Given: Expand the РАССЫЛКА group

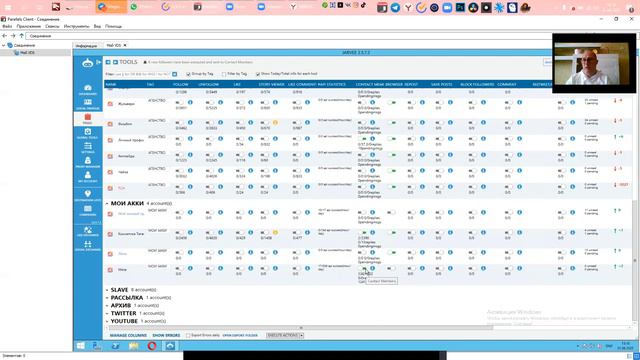Looking at the screenshot, I should [107, 298].
